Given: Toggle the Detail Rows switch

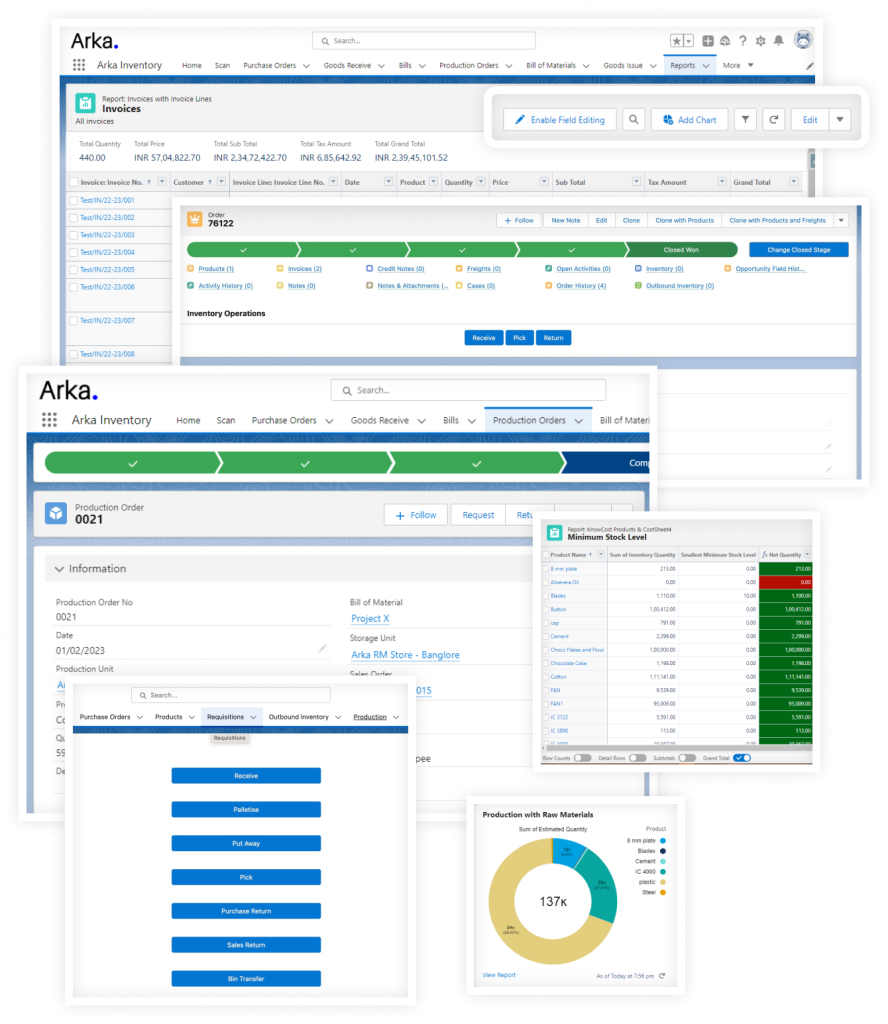Looking at the screenshot, I should coord(638,758).
